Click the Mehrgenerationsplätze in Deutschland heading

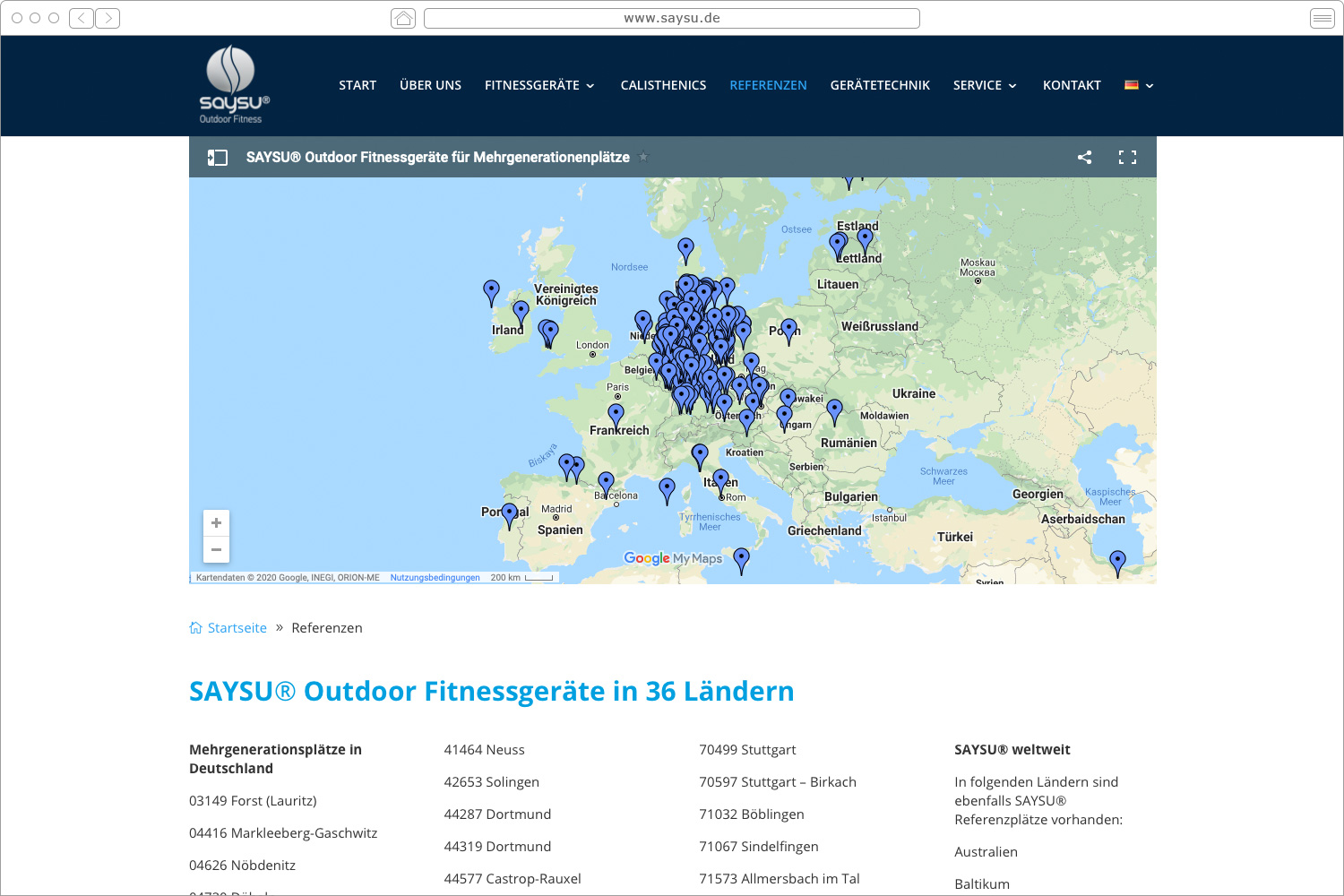(x=275, y=759)
